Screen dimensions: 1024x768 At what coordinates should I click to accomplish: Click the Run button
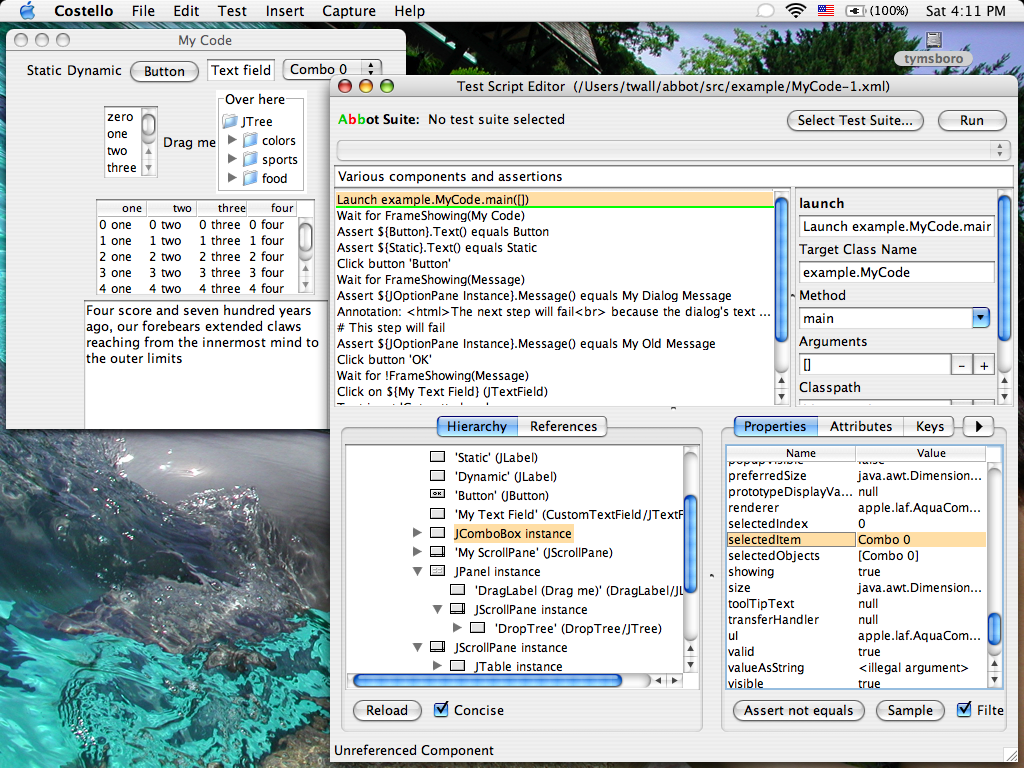point(971,120)
